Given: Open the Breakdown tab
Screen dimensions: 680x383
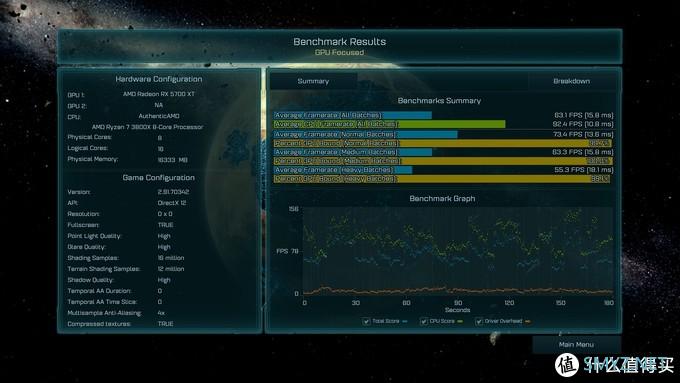Looking at the screenshot, I should pyautogui.click(x=572, y=81).
